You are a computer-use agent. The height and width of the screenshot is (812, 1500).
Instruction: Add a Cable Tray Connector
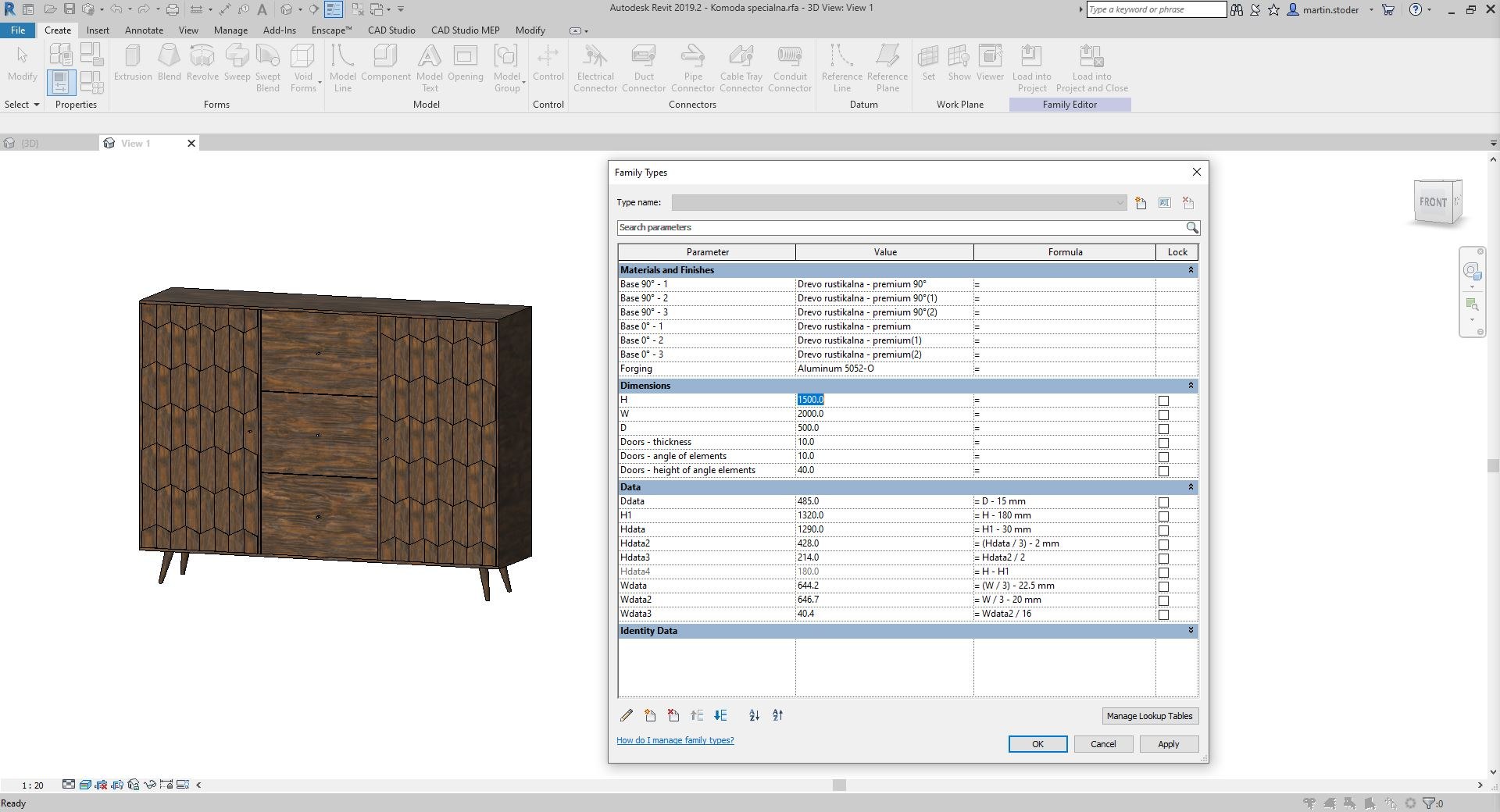741,68
